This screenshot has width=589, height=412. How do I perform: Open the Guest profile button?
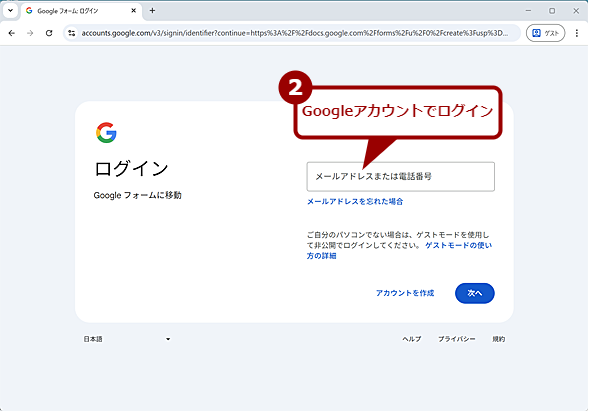click(x=545, y=33)
